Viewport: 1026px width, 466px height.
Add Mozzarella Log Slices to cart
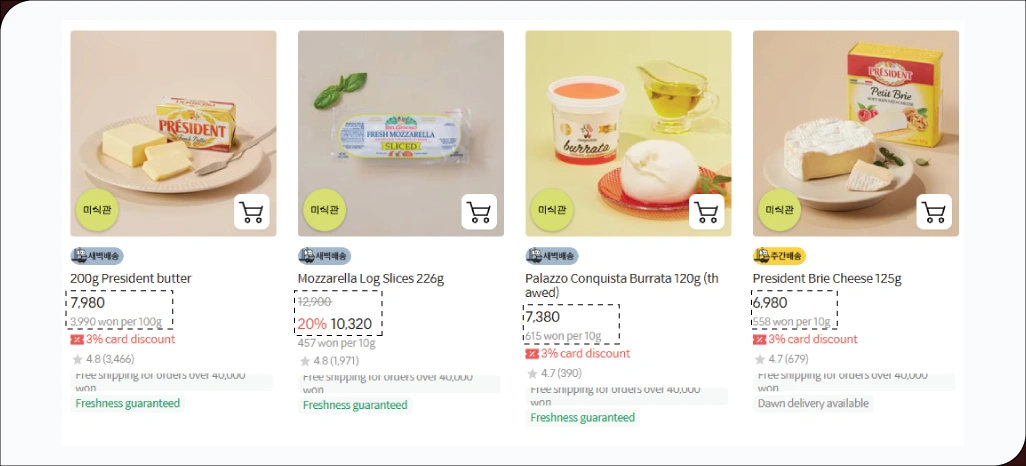pos(479,212)
